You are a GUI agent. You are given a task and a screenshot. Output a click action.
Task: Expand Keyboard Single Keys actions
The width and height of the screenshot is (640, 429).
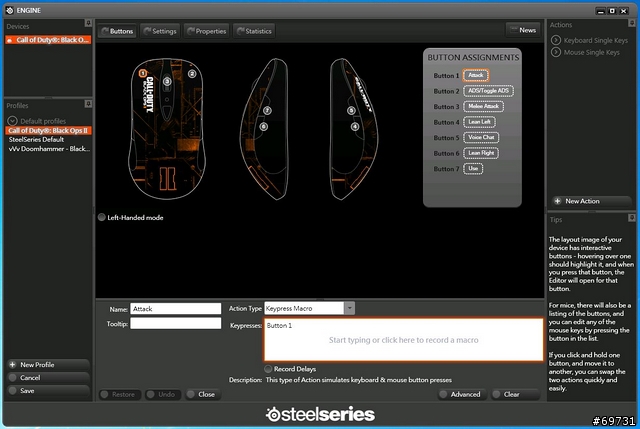pyautogui.click(x=556, y=40)
